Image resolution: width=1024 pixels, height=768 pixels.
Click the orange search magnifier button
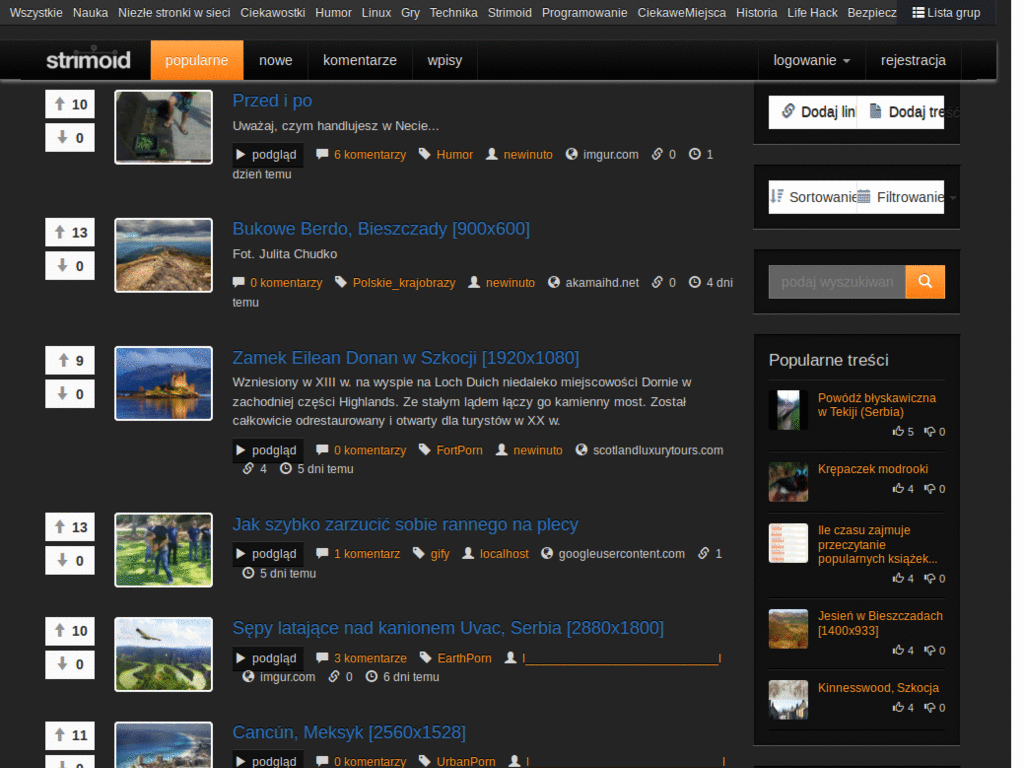[925, 281]
